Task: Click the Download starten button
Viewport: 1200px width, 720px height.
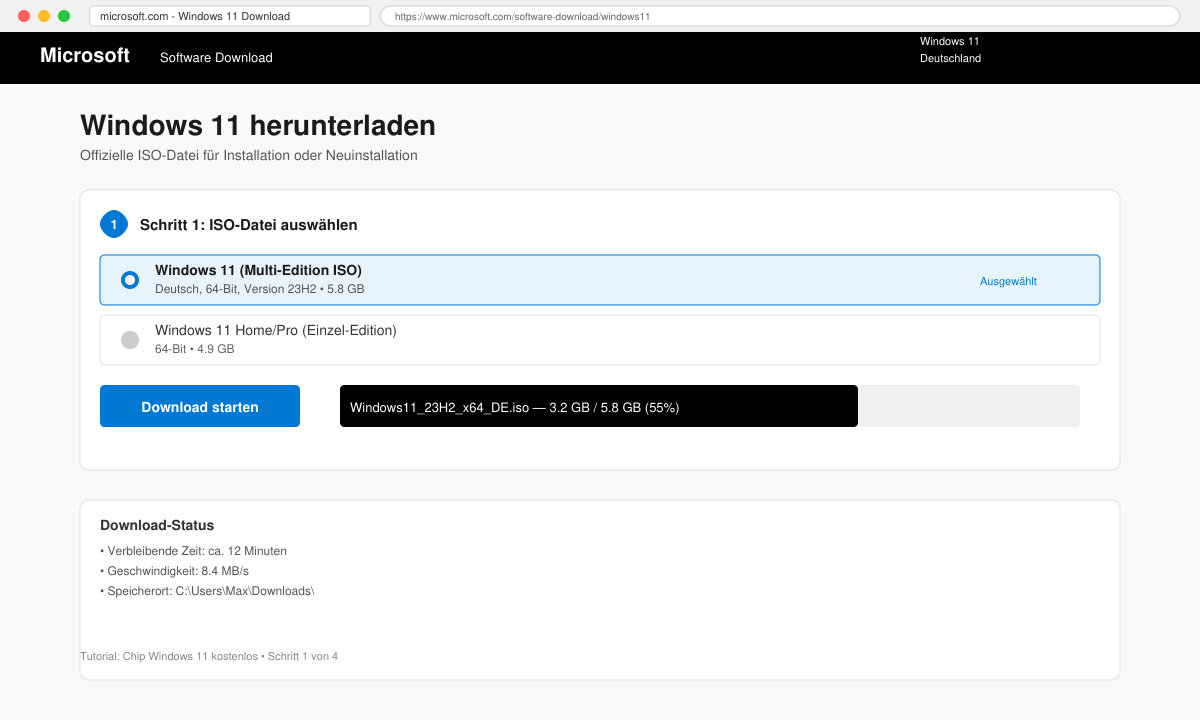Action: click(200, 406)
